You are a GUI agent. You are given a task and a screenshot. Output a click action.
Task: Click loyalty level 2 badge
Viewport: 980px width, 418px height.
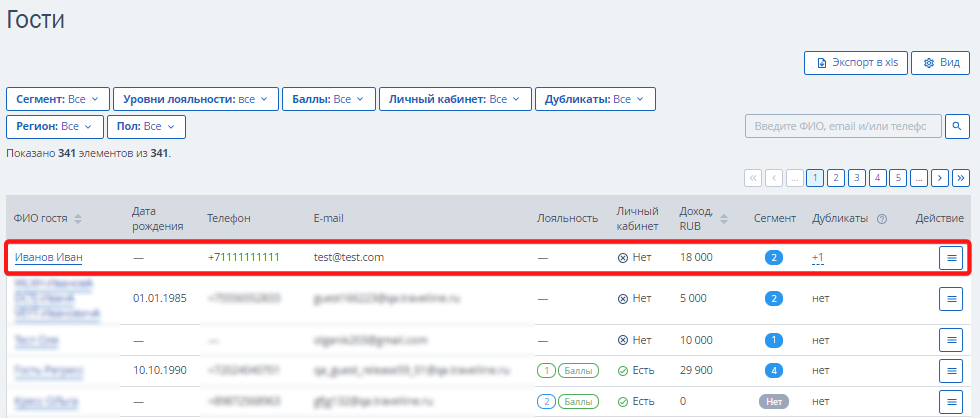click(x=546, y=401)
